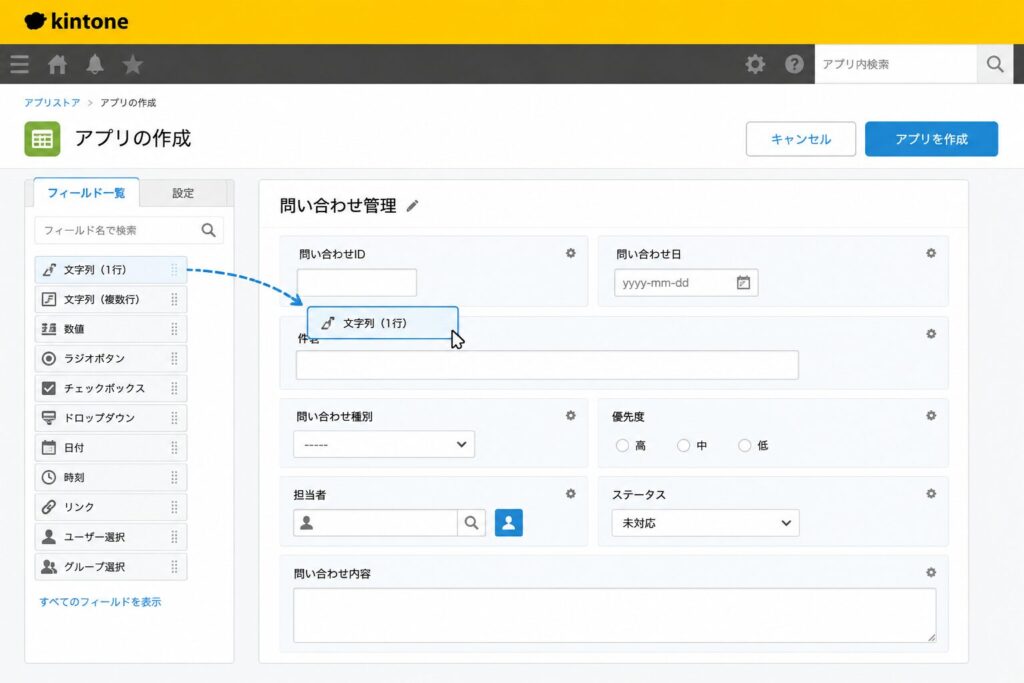Viewport: 1024px width, 683px height.
Task: Click the フィールド名で検索 search box
Action: point(129,230)
